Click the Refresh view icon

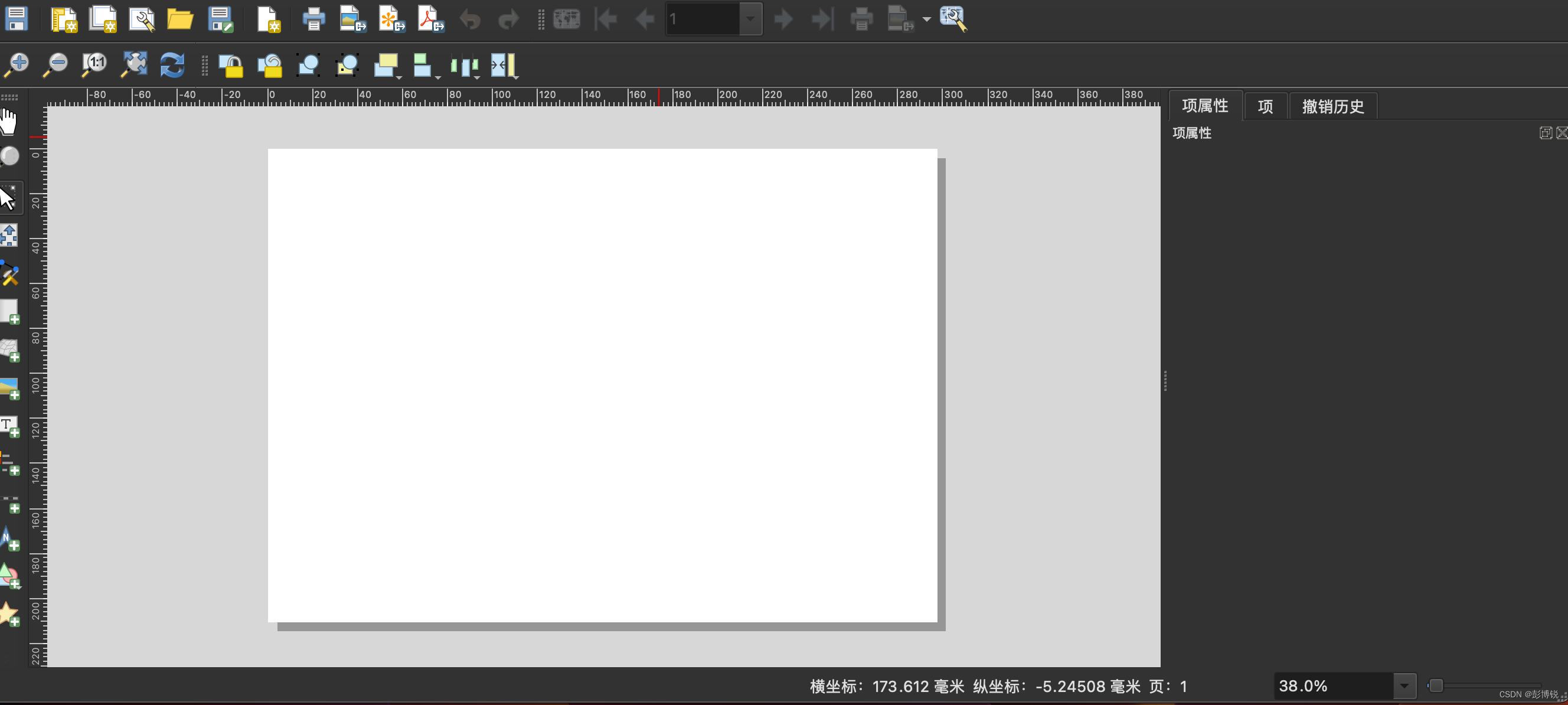tap(172, 64)
